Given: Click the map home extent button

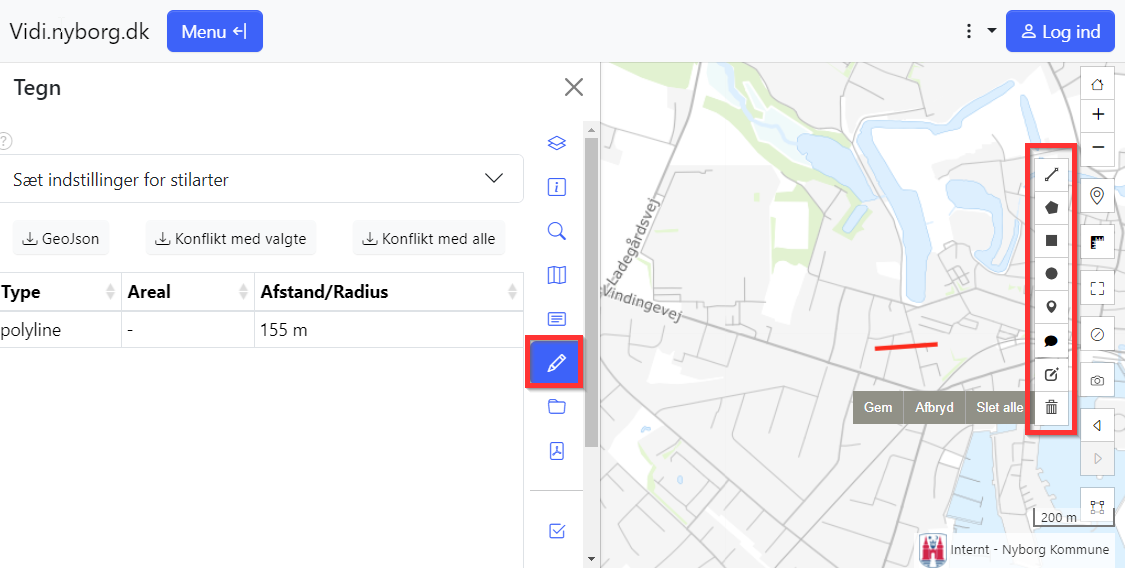Looking at the screenshot, I should coord(1098,84).
